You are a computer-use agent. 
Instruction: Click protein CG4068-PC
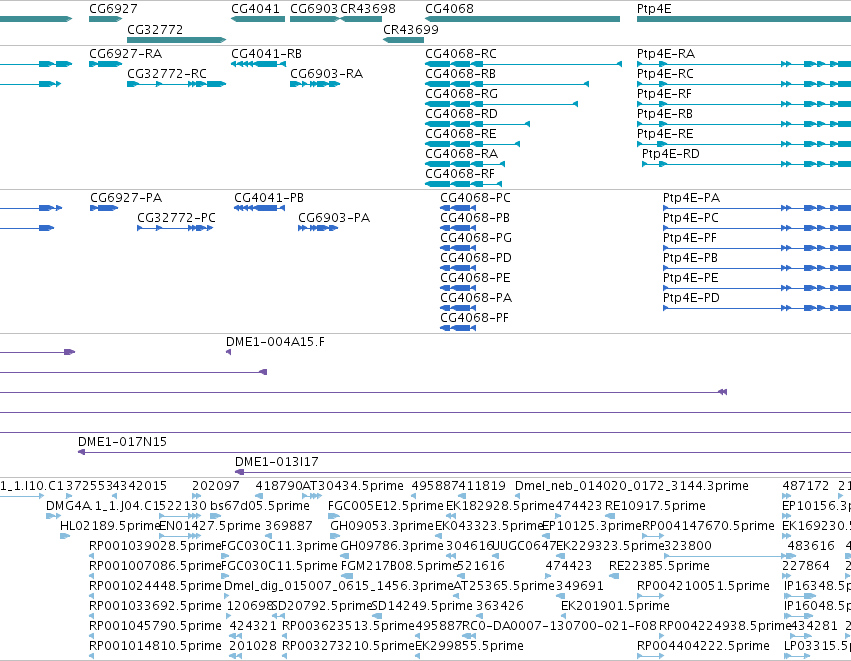click(x=458, y=208)
